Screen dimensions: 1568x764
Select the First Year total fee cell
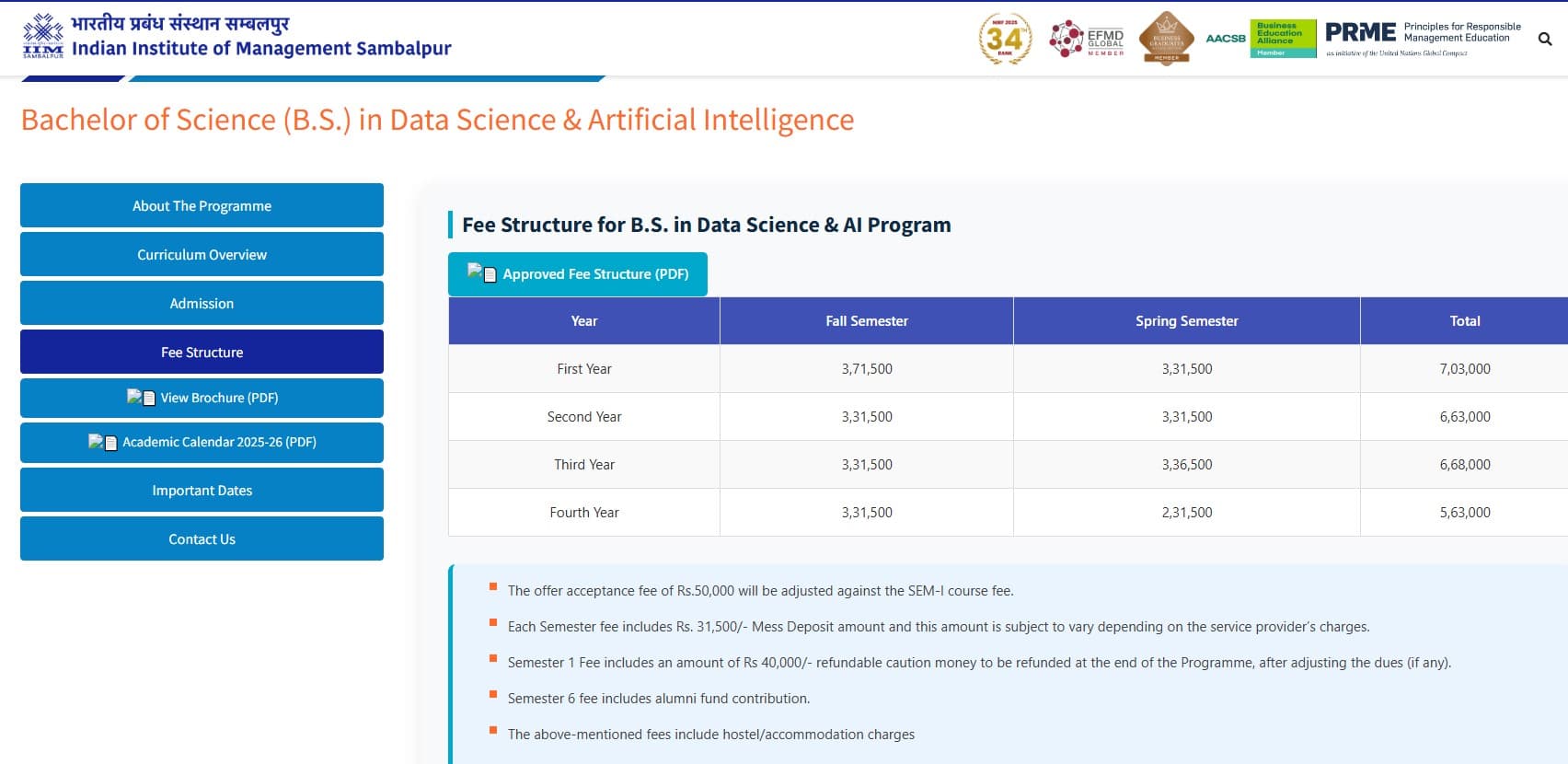(1464, 369)
